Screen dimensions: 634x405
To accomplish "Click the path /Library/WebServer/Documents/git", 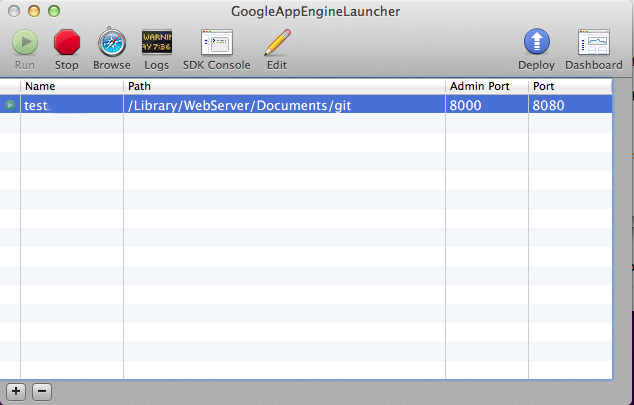I will point(239,105).
